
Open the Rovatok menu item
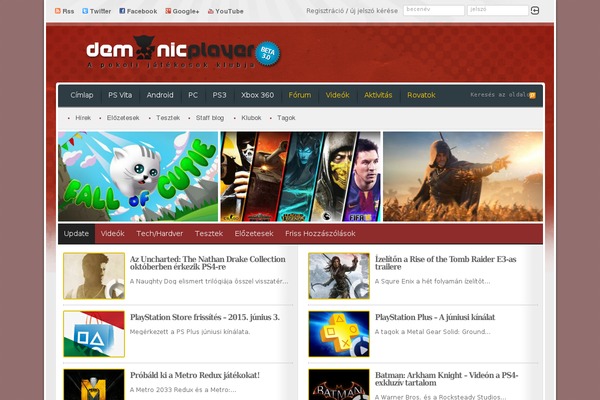[x=421, y=95]
